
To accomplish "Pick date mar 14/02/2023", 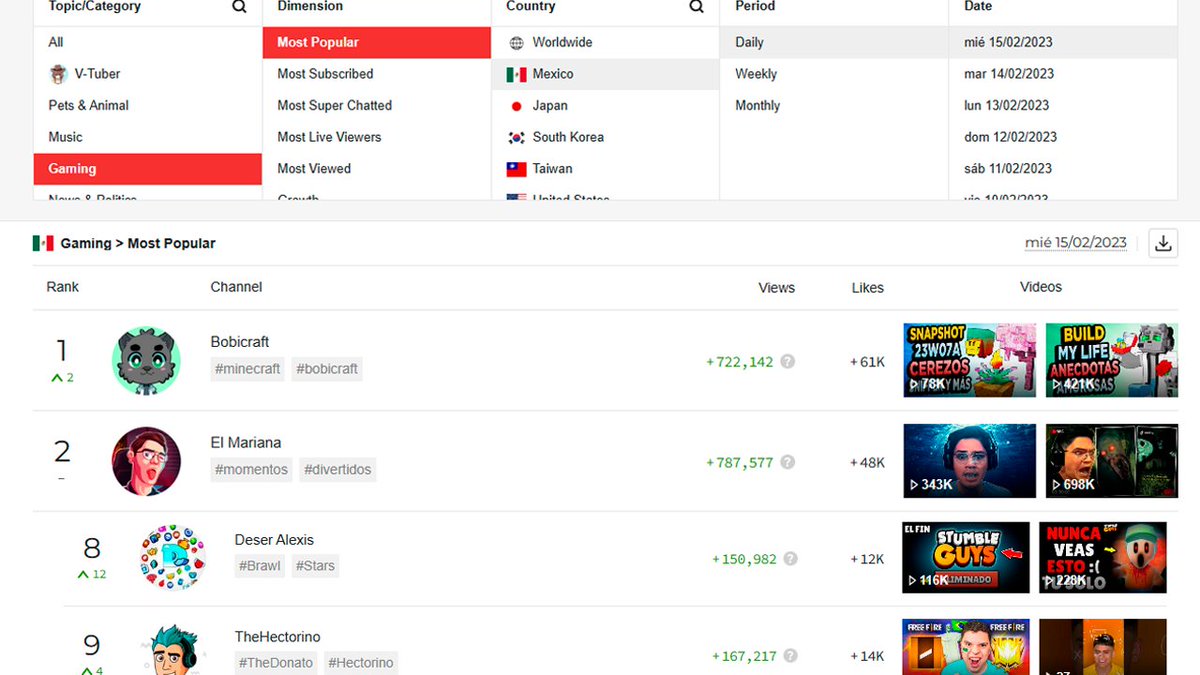I will 1063,74.
